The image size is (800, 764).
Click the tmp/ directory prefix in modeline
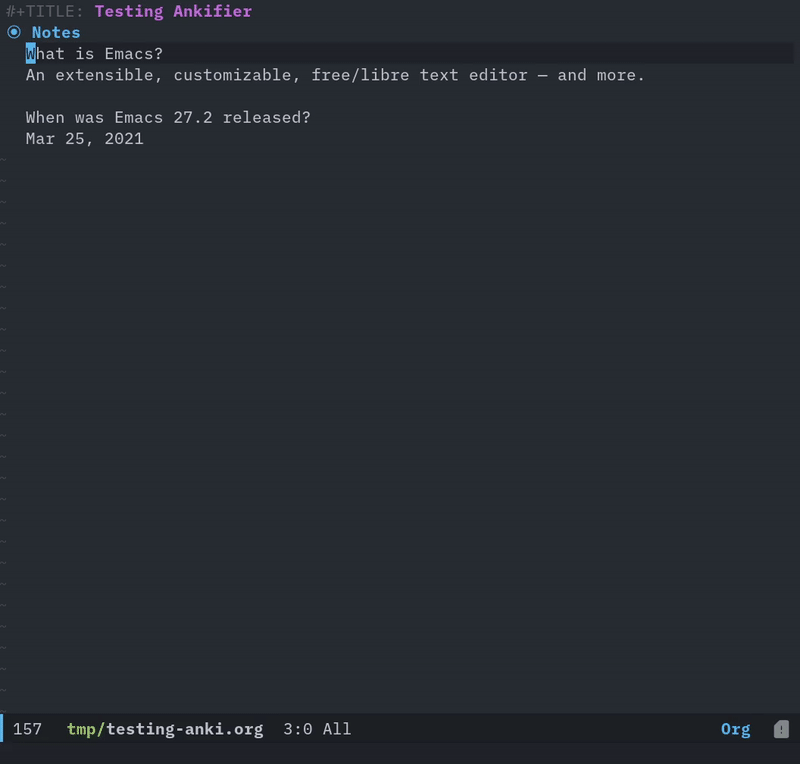point(86,729)
